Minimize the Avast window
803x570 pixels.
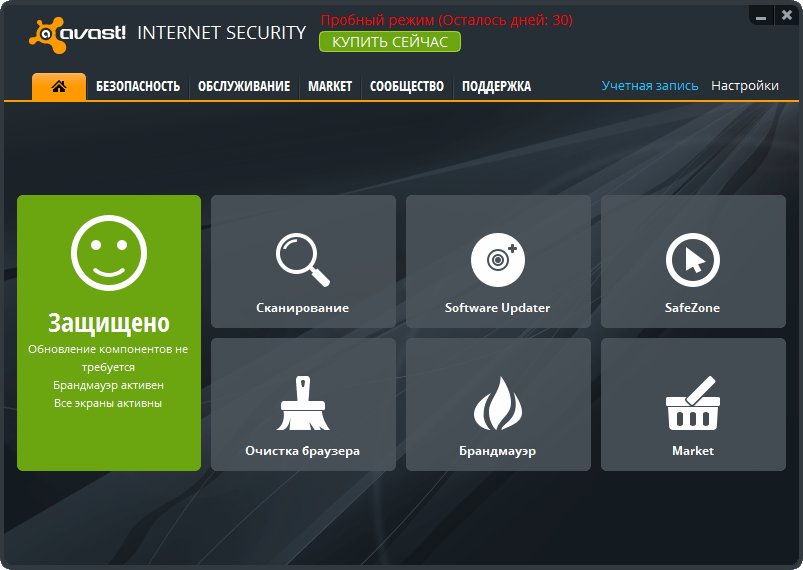point(762,14)
